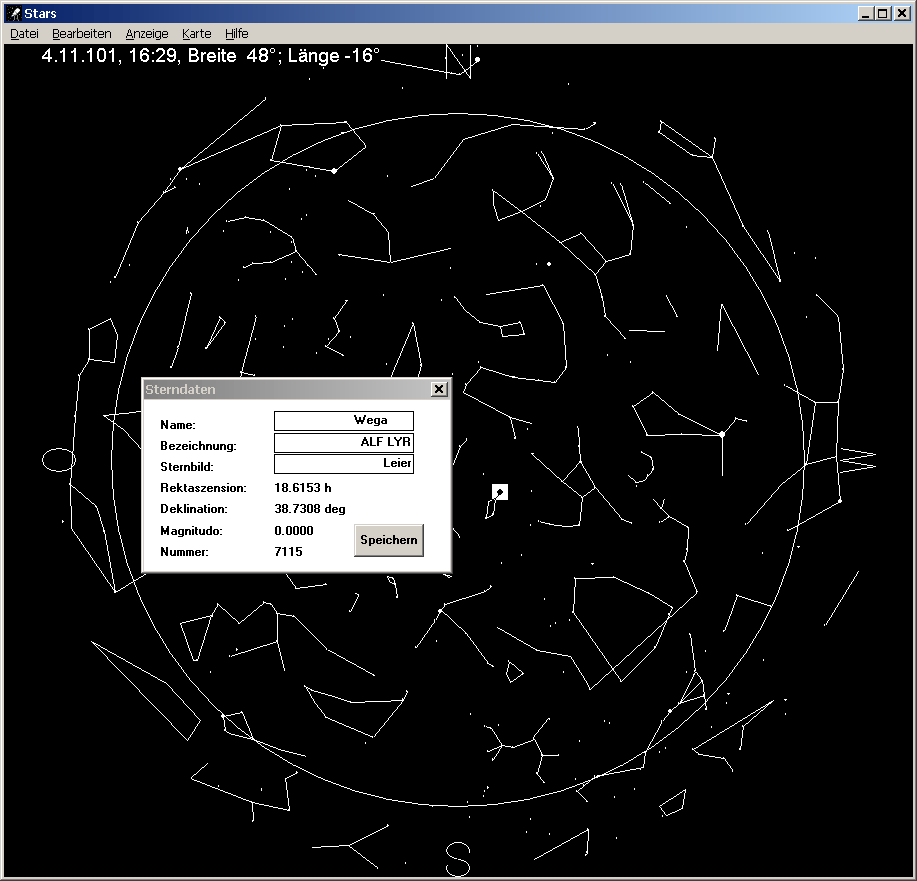Click the Name field containing Wega
The height and width of the screenshot is (881, 917).
pyautogui.click(x=344, y=421)
